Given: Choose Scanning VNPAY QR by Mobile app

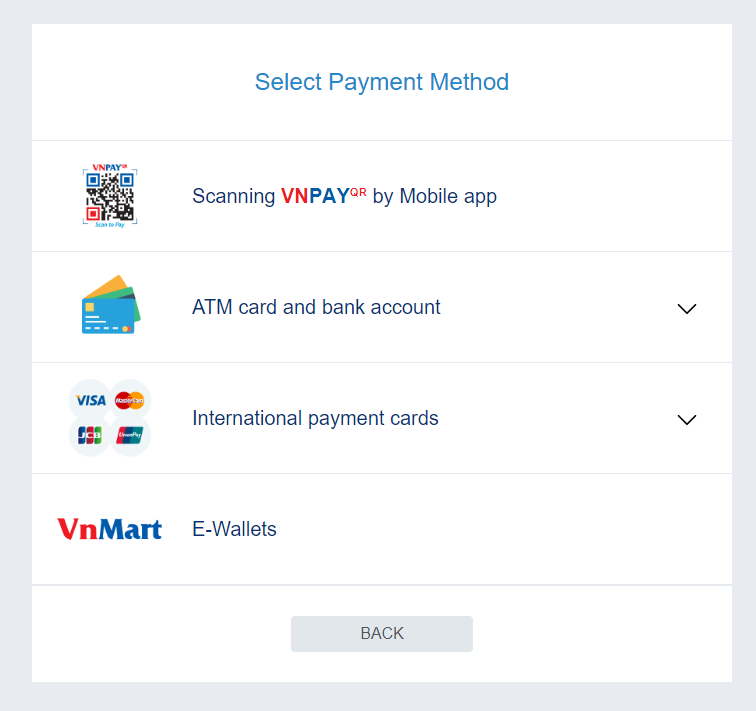Looking at the screenshot, I should (382, 196).
